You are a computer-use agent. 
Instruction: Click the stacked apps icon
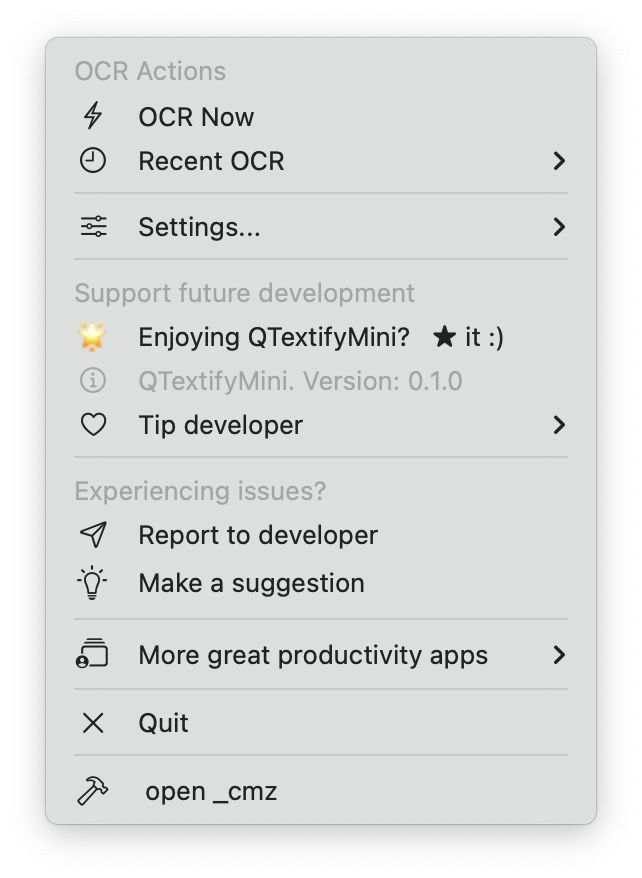(93, 655)
